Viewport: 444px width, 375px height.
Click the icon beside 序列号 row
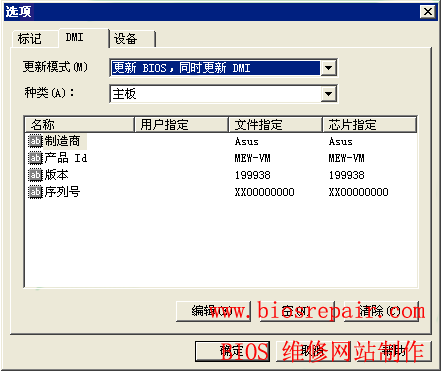[x=35, y=192]
